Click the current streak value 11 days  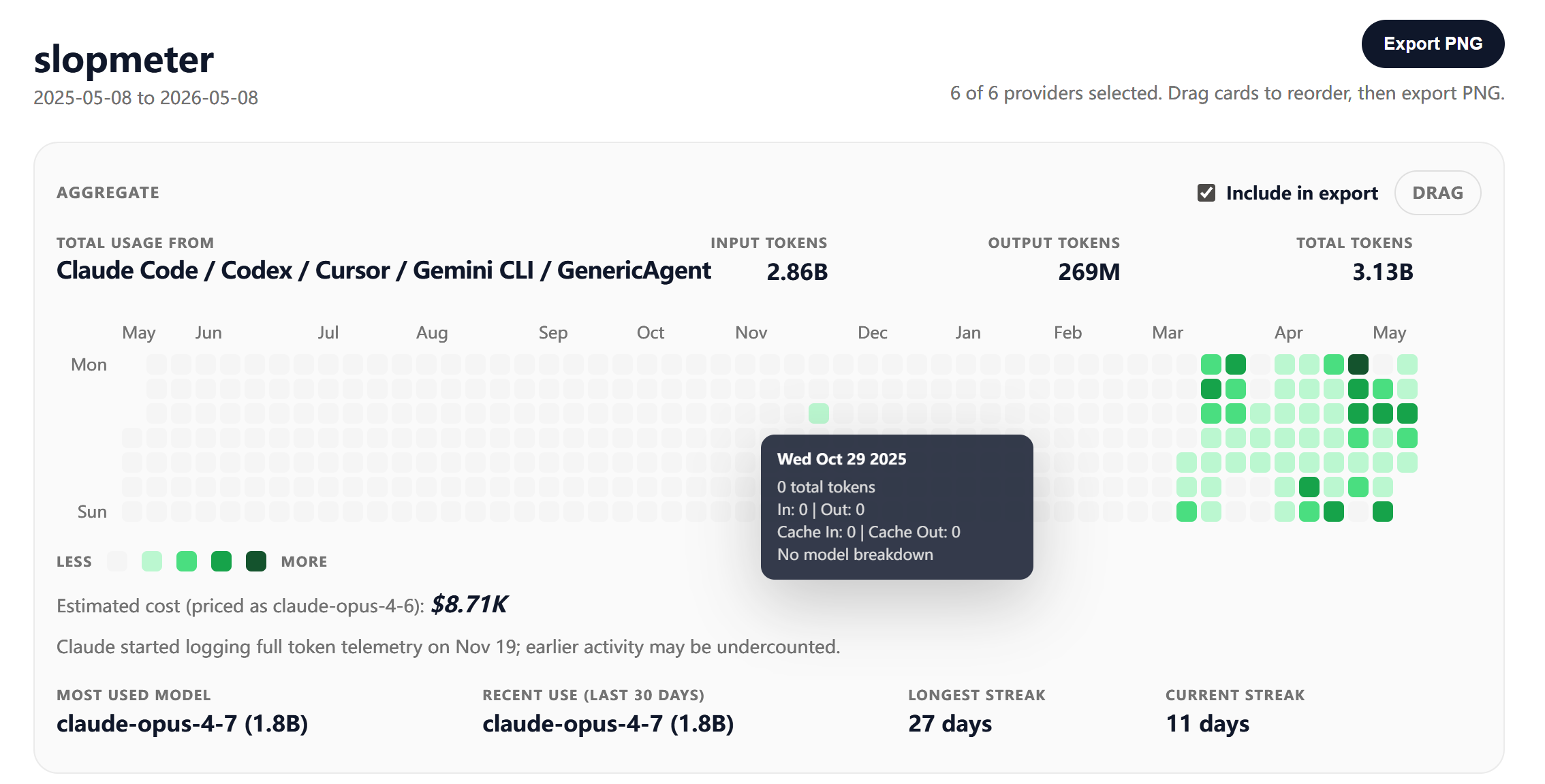(1208, 723)
